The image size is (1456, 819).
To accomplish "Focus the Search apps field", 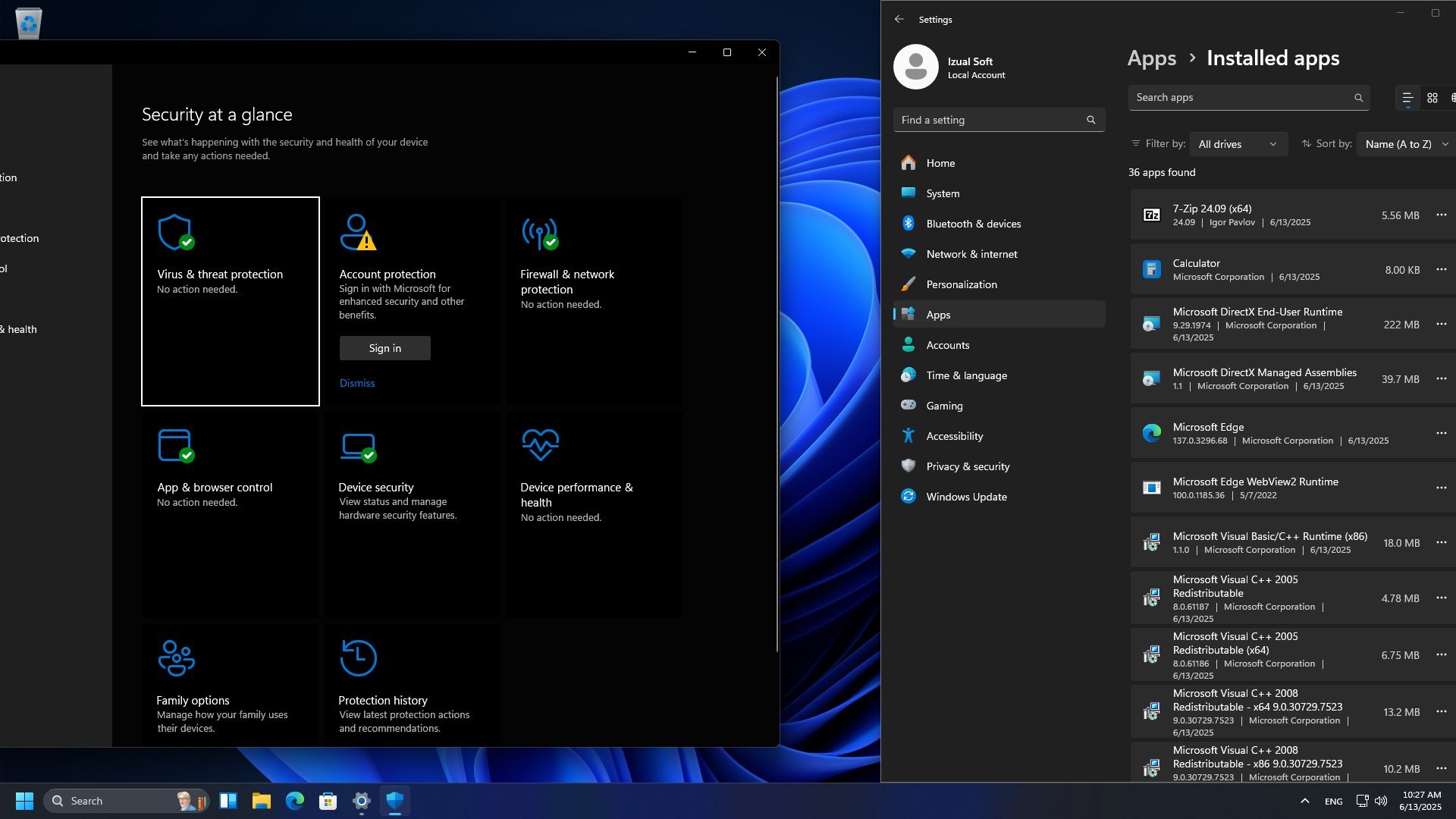I will pos(1249,98).
